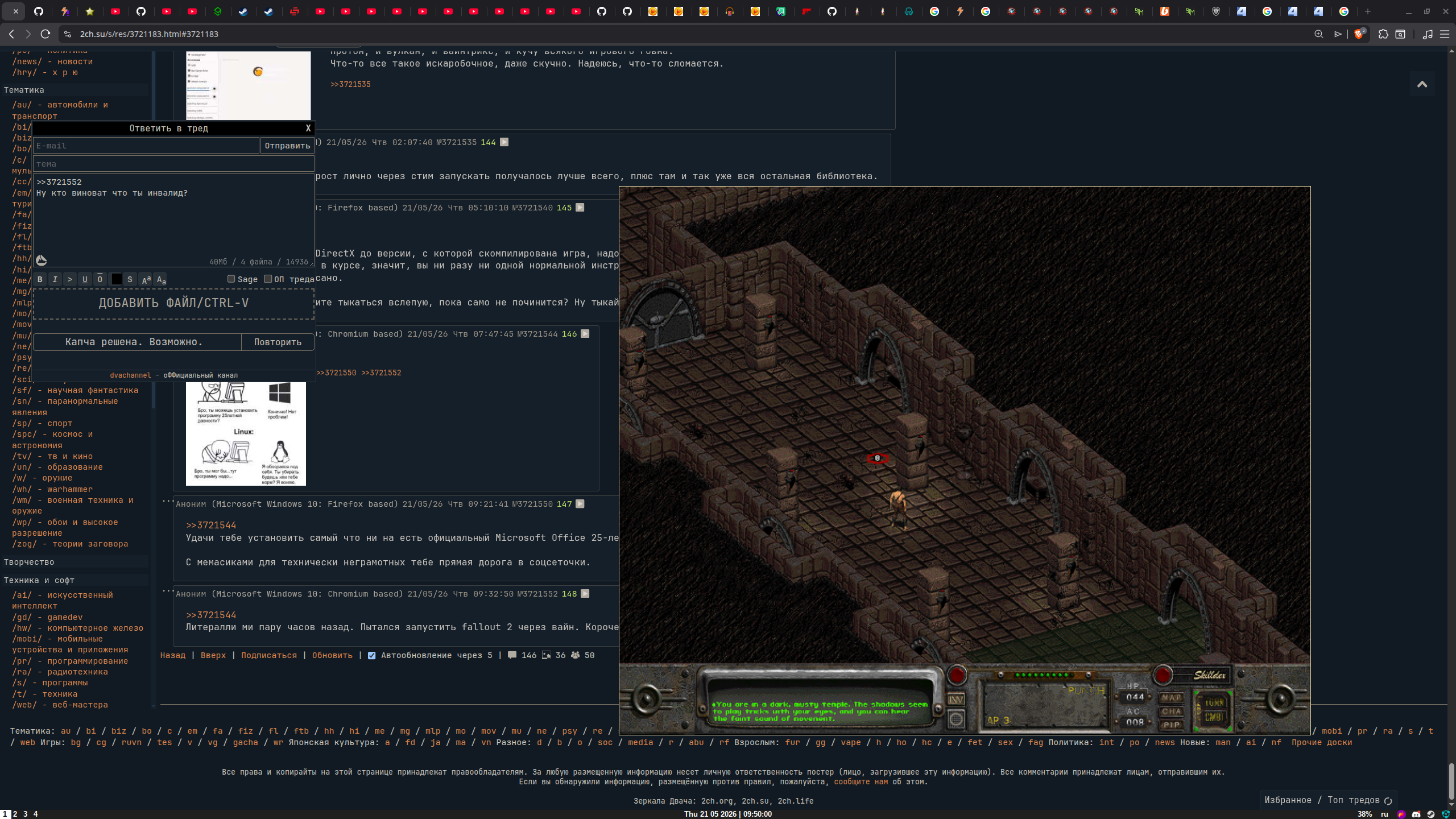The width and height of the screenshot is (1456, 819).
Task: Enable the Sage checkbox
Action: pos(231,279)
